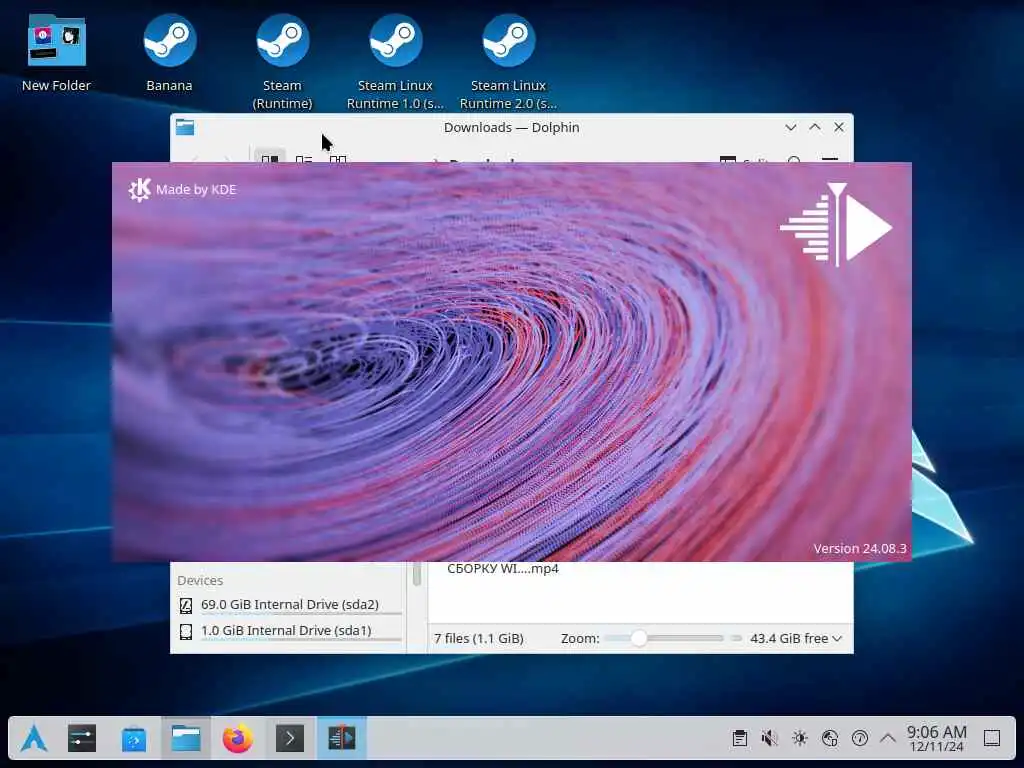
Task: Click the Places panel vertical scrollbar
Action: tap(417, 573)
